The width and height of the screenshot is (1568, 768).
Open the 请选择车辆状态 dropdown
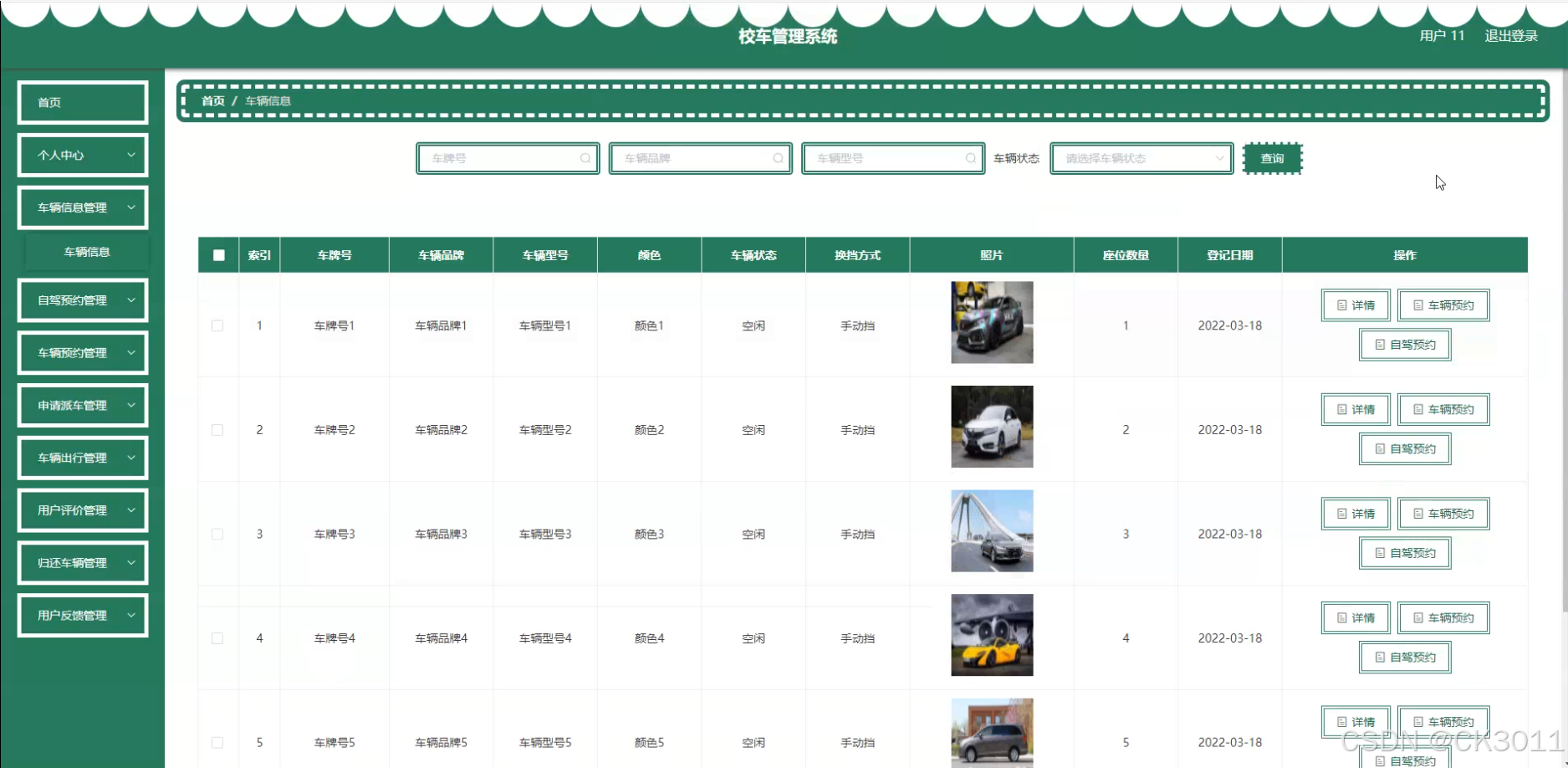coord(1141,158)
